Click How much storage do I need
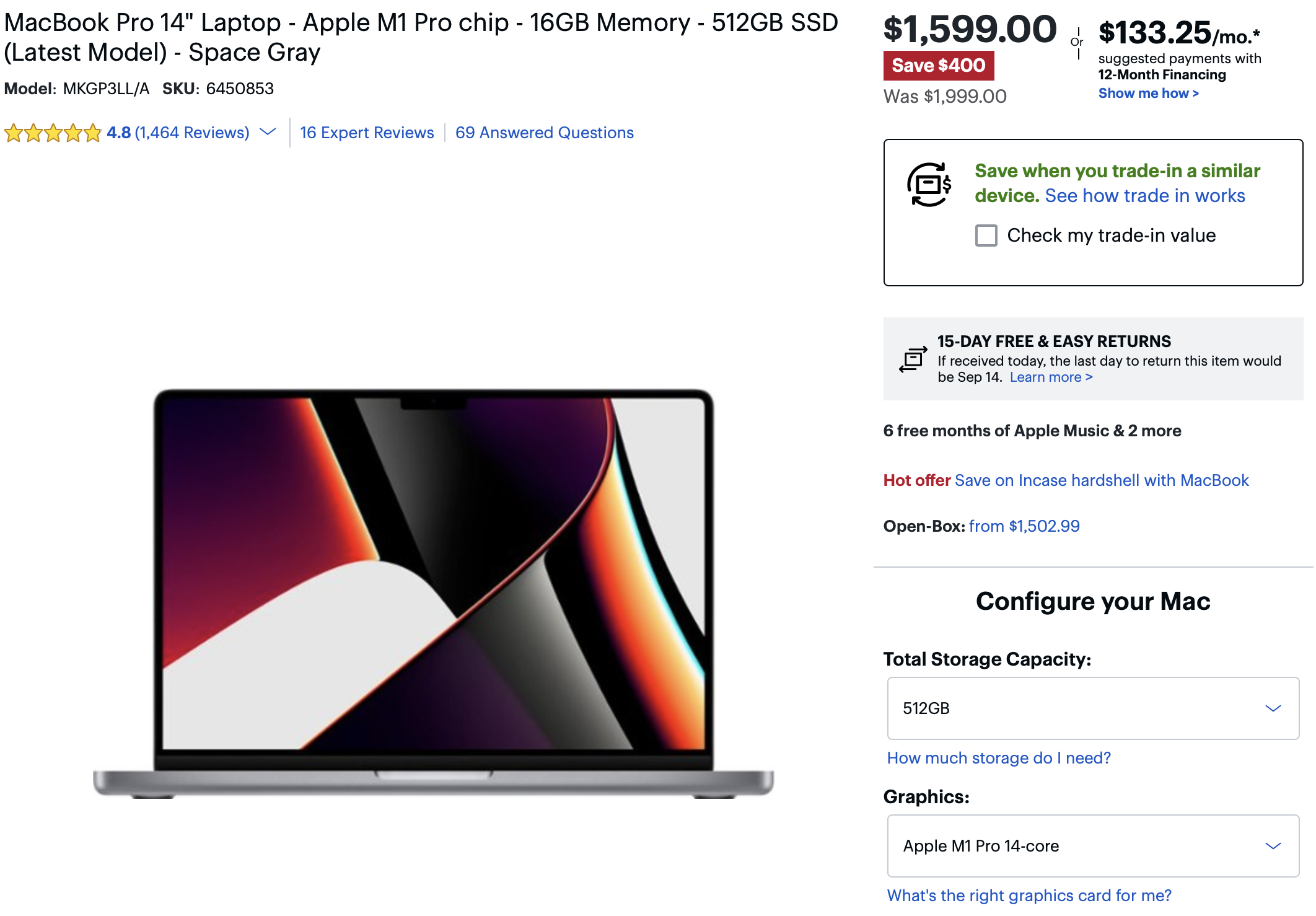The height and width of the screenshot is (916, 1316). pos(999,758)
